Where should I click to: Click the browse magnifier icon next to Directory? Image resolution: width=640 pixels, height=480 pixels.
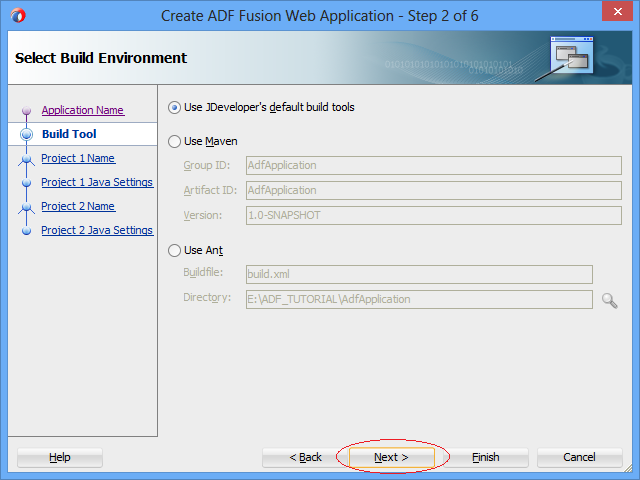click(x=609, y=300)
